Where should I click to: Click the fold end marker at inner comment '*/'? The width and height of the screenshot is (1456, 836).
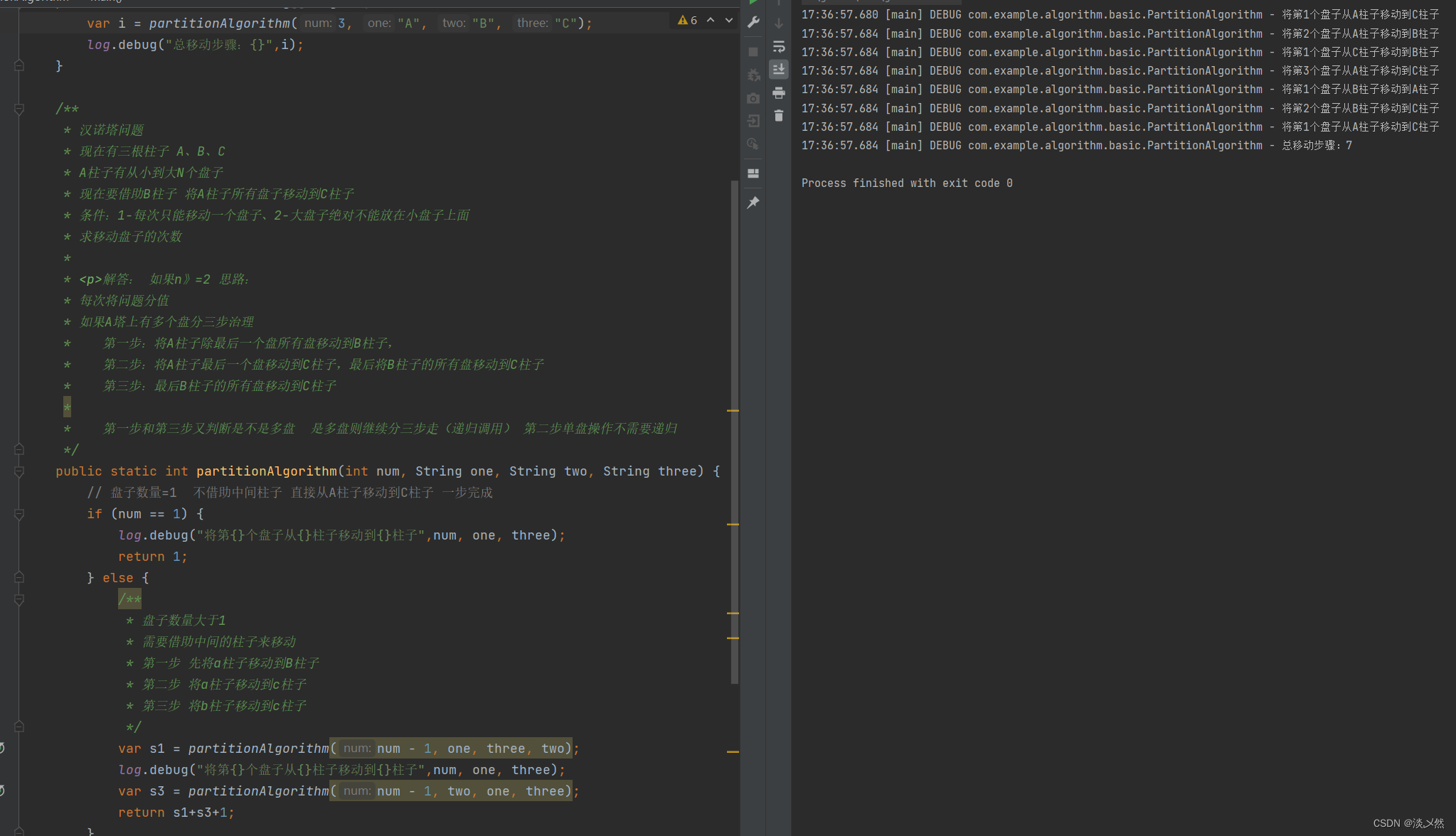click(19, 727)
